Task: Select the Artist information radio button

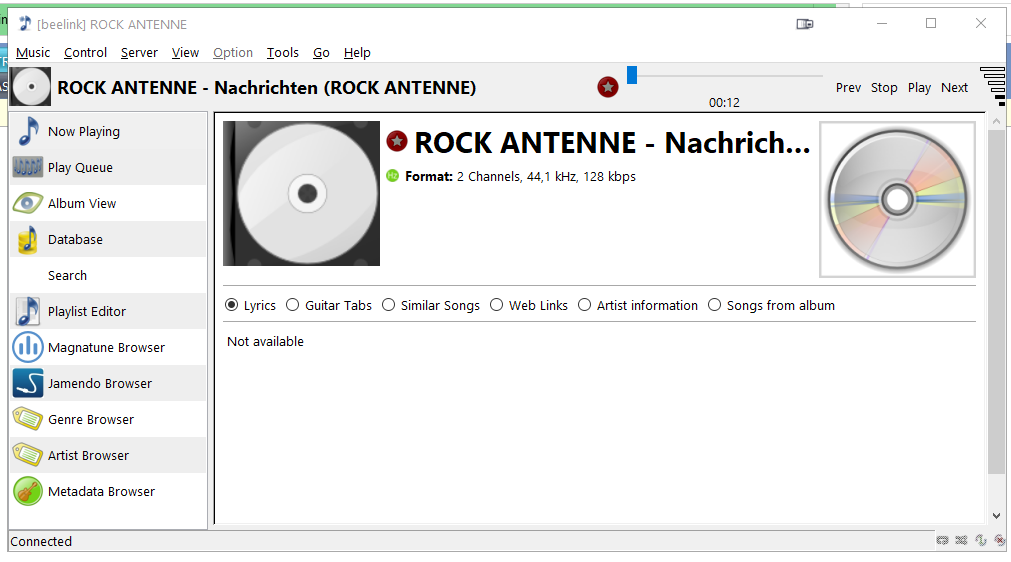Action: click(x=584, y=305)
